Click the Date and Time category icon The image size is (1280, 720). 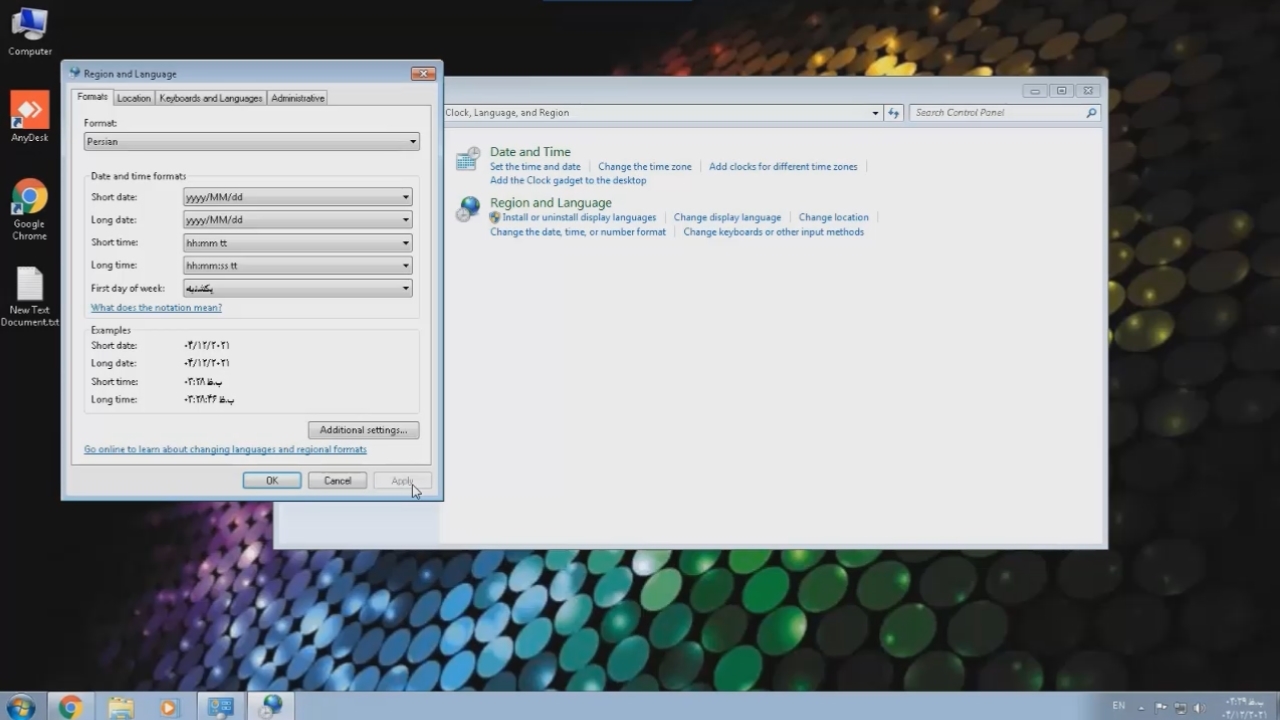coord(467,160)
